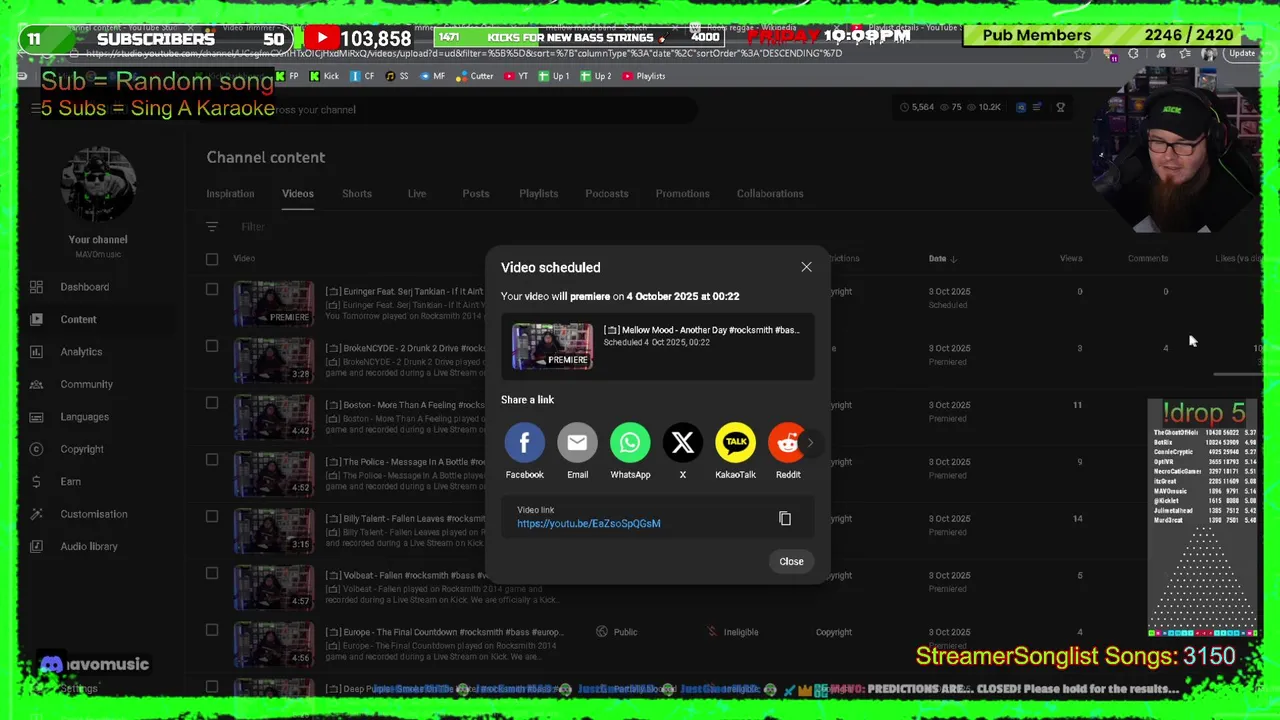Share the video on Facebook
Image resolution: width=1280 pixels, height=720 pixels.
[x=524, y=443]
